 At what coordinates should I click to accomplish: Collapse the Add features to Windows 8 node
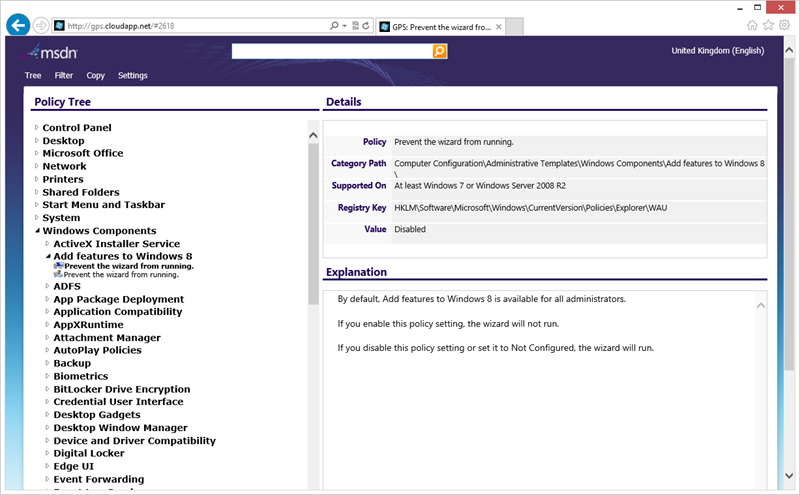(x=47, y=256)
